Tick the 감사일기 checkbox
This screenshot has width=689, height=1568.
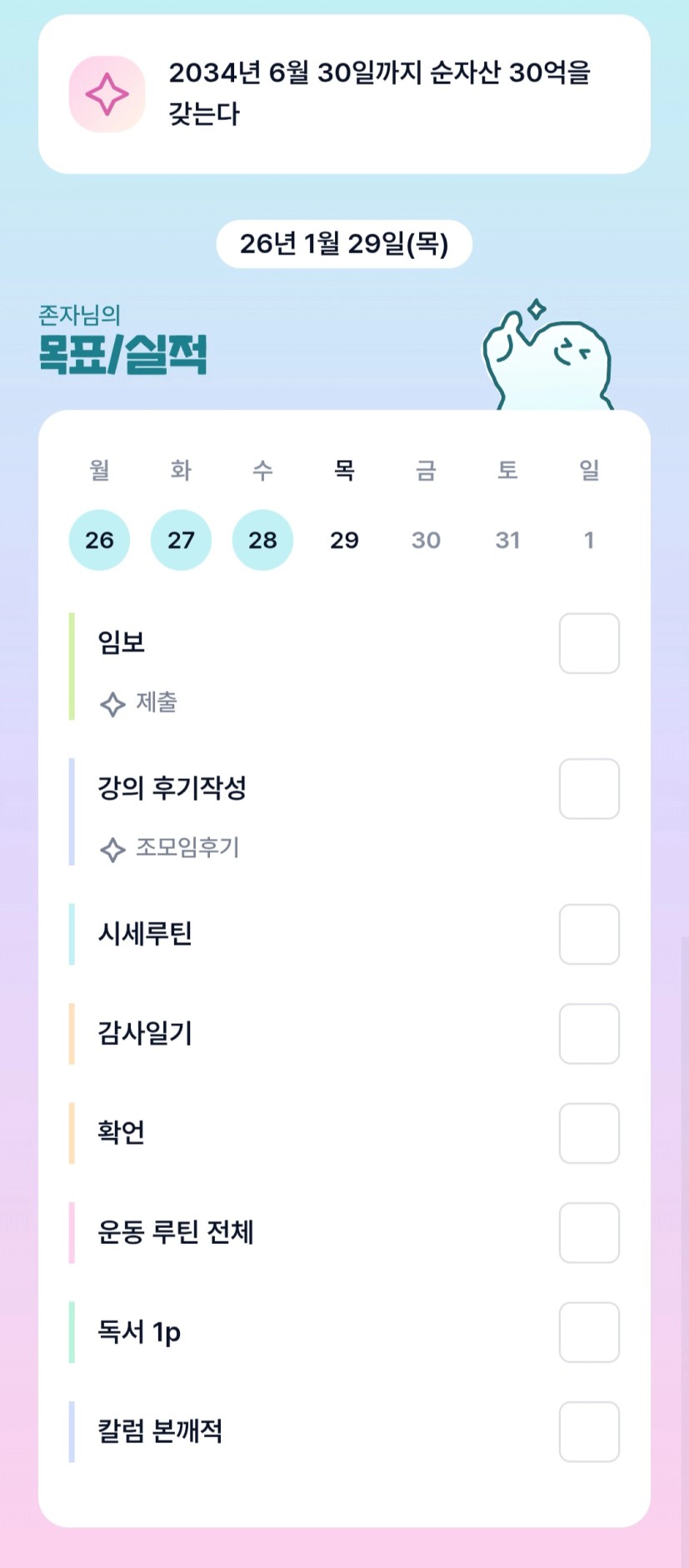[x=588, y=1033]
